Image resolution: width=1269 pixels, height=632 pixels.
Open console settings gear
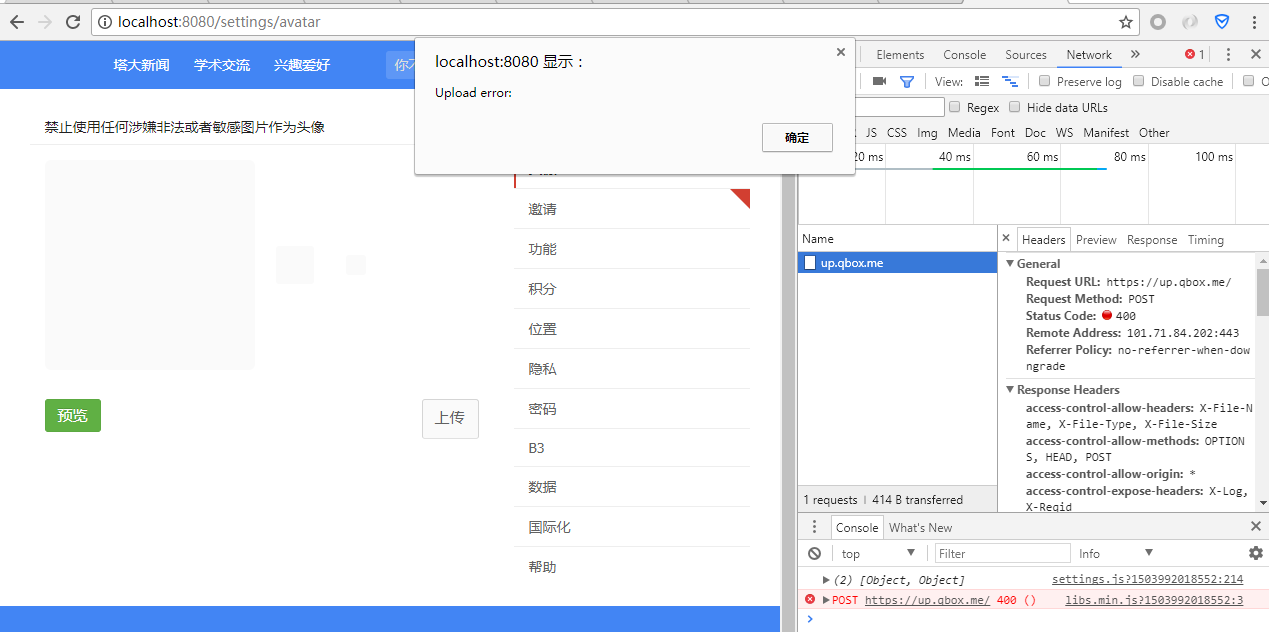pos(1256,553)
